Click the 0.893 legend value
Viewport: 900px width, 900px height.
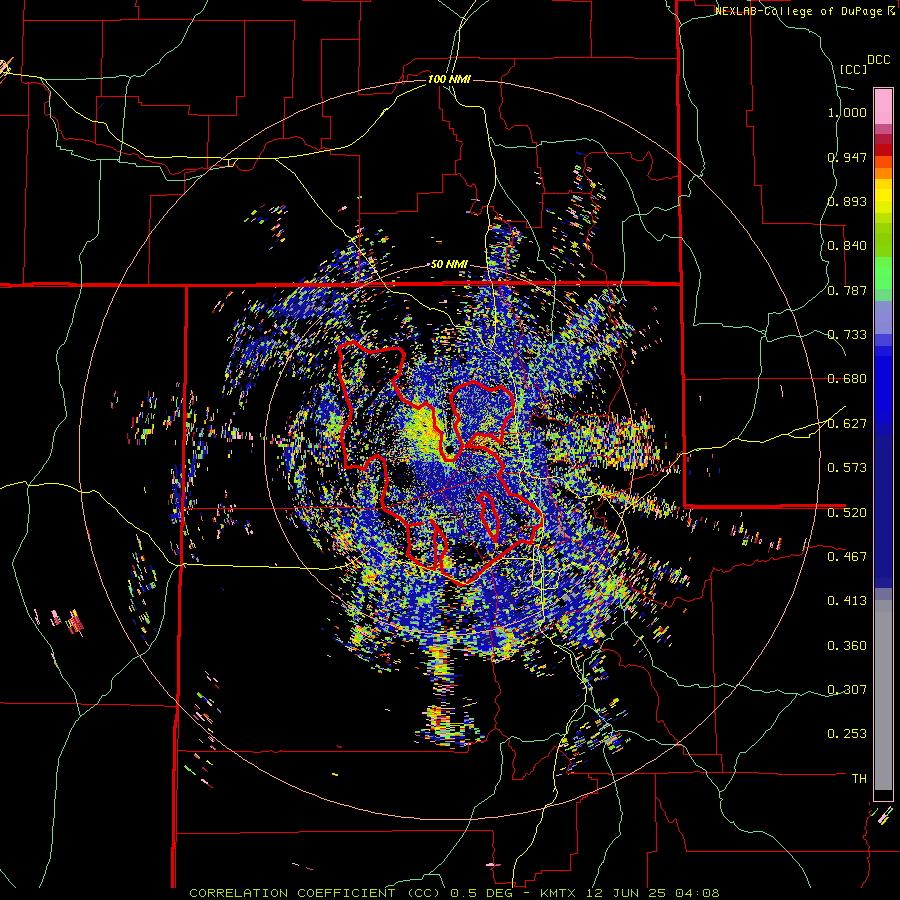pyautogui.click(x=847, y=201)
